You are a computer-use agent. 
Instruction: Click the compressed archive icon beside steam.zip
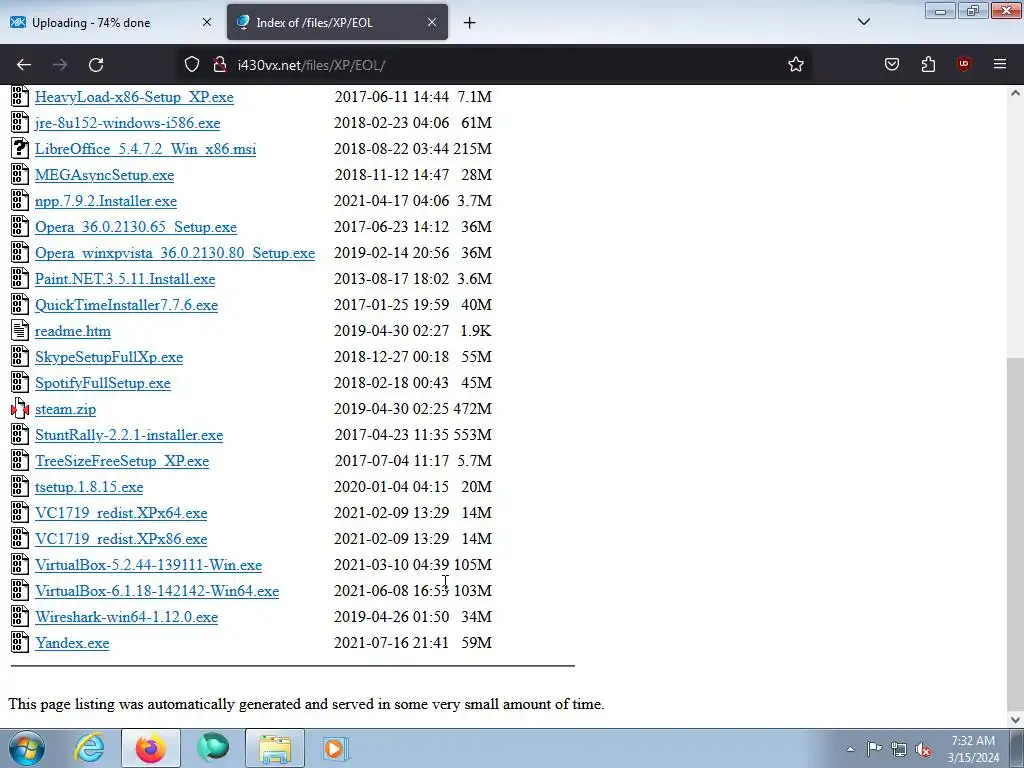pyautogui.click(x=20, y=409)
